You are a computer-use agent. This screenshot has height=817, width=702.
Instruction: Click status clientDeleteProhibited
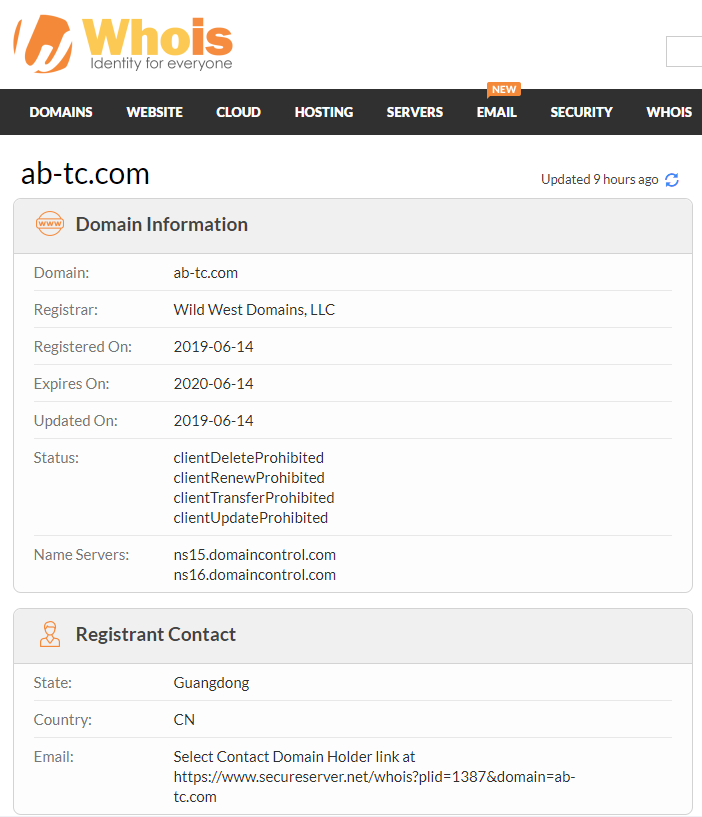[x=249, y=458]
